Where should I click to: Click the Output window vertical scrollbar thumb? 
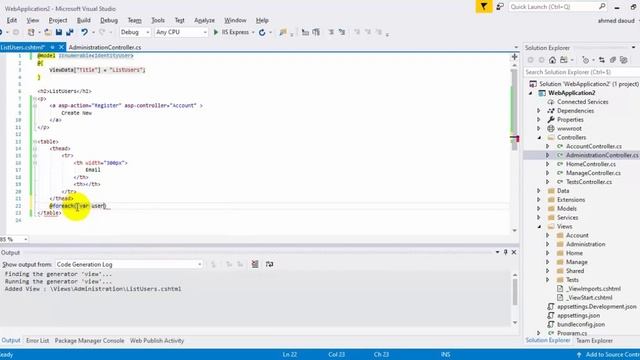[515, 292]
